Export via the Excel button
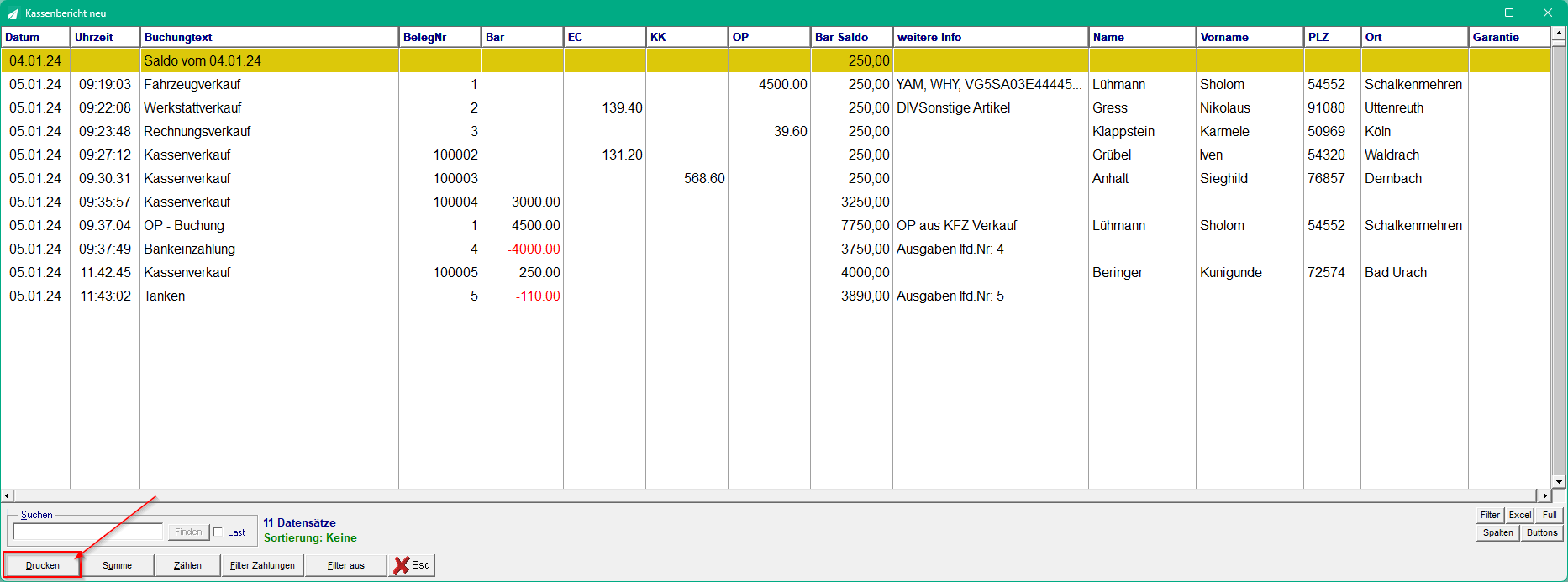The image size is (1568, 582). tap(1519, 515)
